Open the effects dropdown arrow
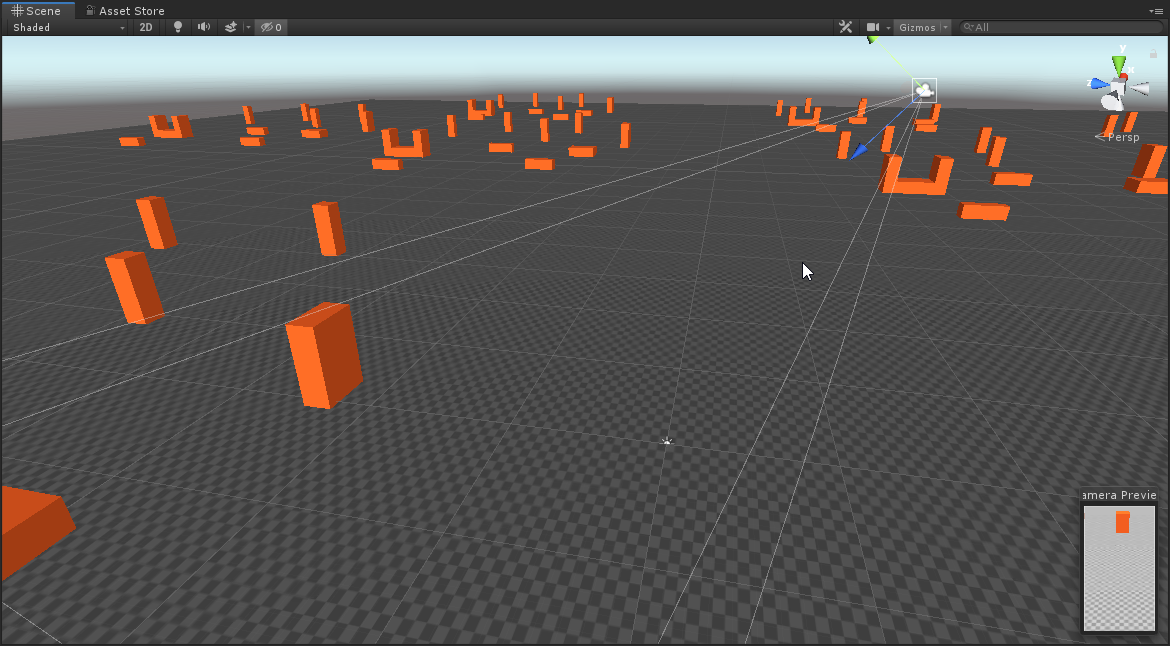The height and width of the screenshot is (646, 1170). click(247, 27)
